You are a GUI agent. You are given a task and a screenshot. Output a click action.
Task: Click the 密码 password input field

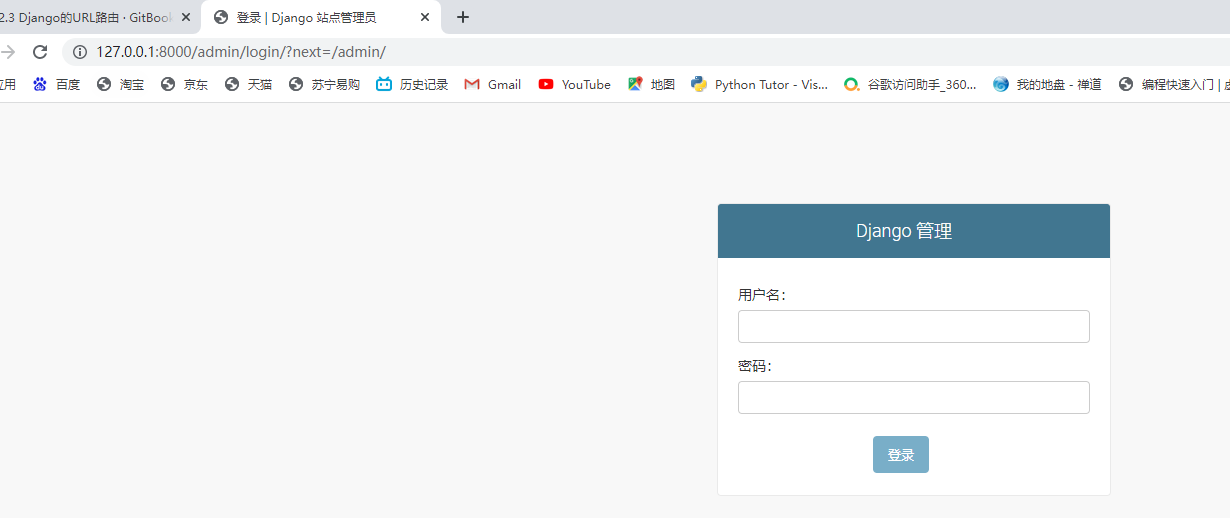(914, 397)
